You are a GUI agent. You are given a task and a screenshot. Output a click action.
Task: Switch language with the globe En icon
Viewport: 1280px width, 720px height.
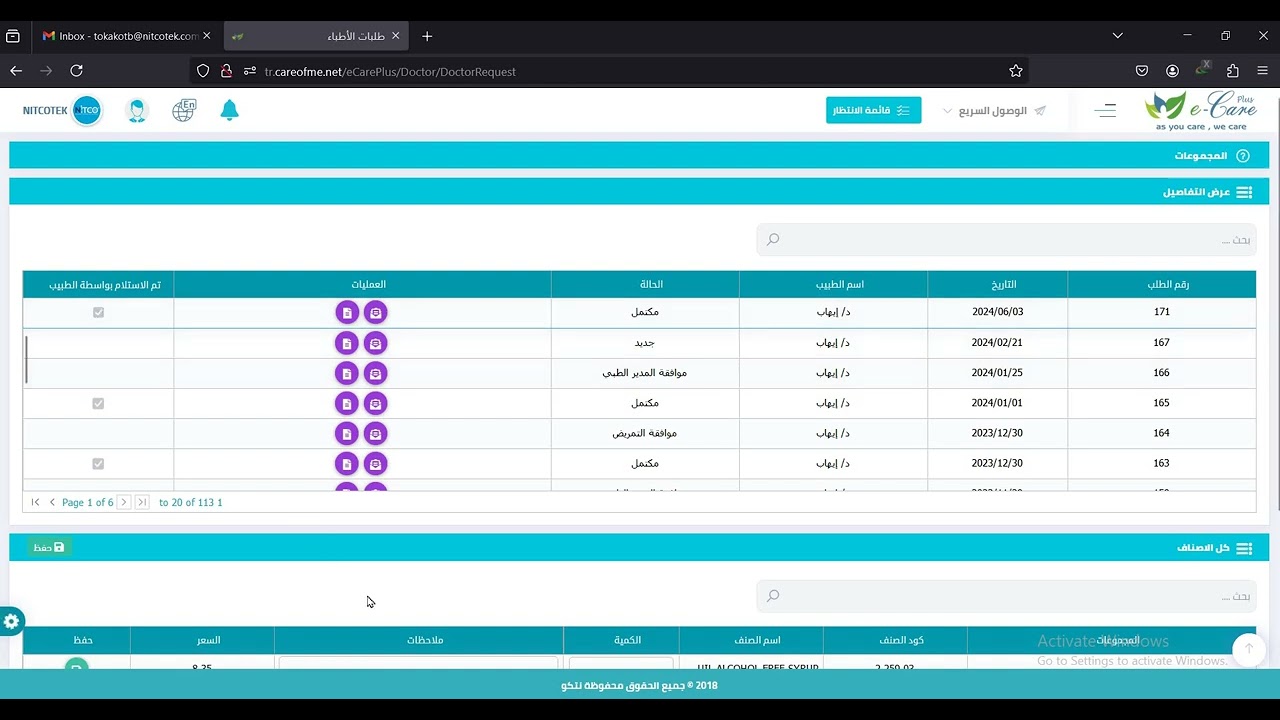click(184, 110)
